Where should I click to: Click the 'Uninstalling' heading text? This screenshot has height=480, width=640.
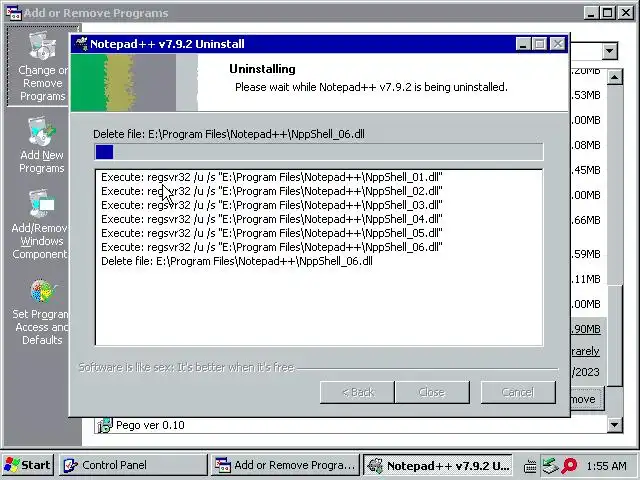coord(262,69)
